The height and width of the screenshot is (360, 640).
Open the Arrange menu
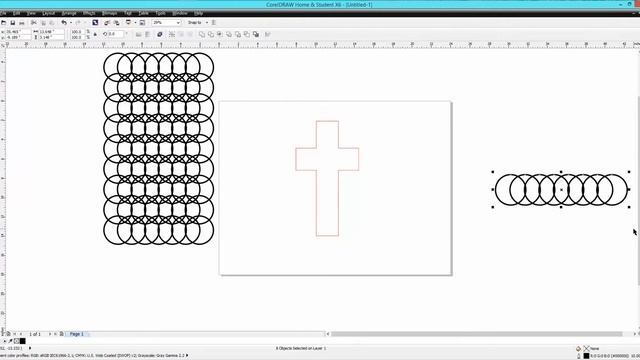click(x=69, y=13)
